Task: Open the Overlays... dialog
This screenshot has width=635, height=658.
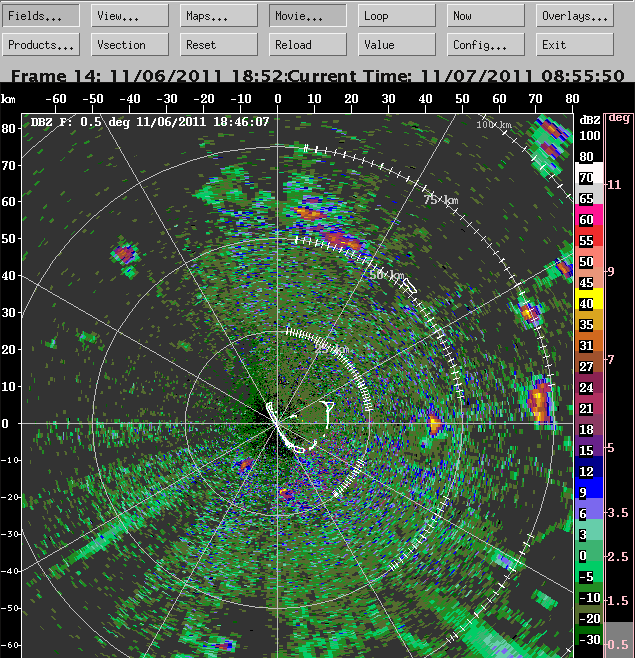Action: pos(575,16)
